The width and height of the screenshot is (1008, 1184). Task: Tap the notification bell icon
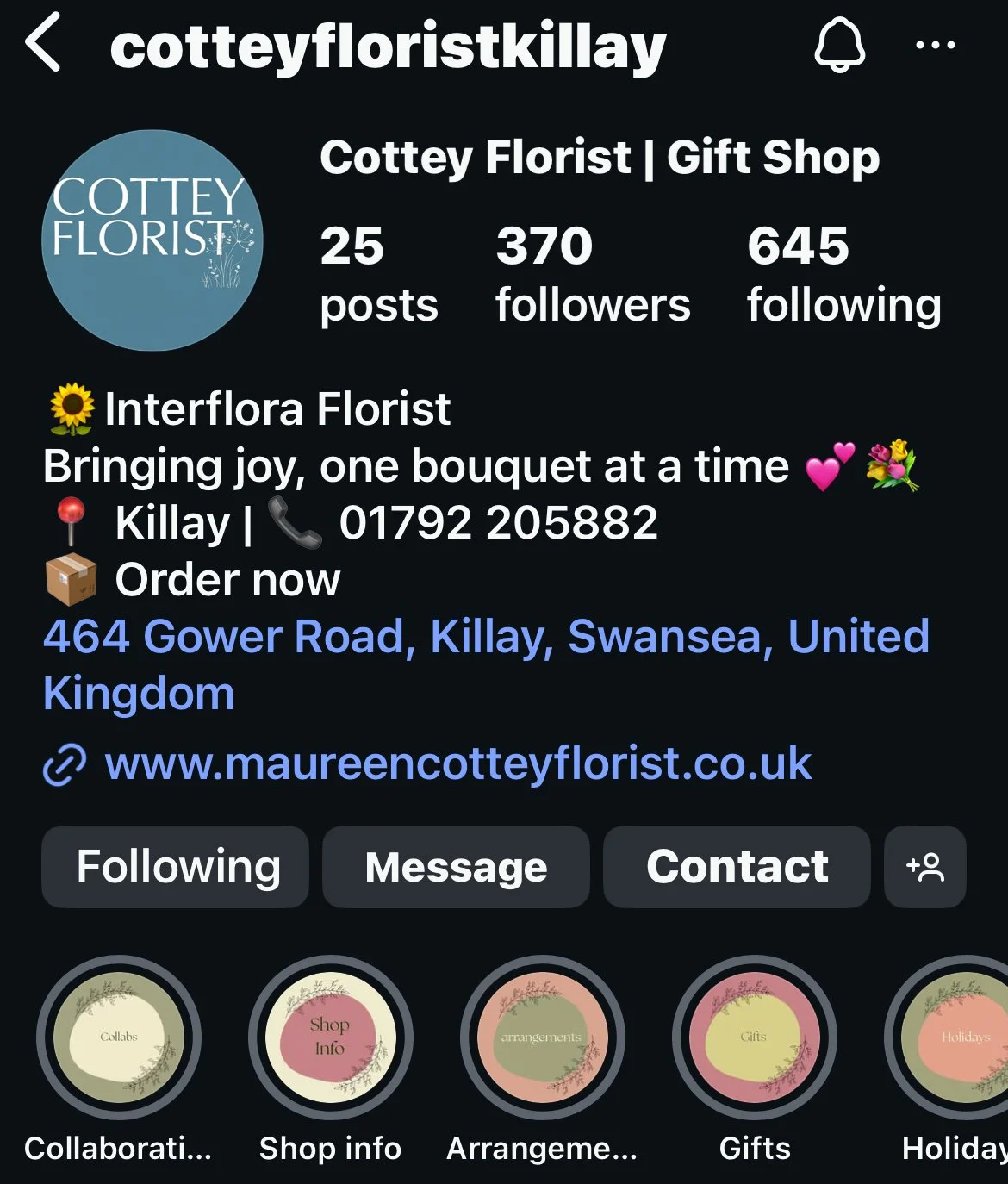coord(840,43)
